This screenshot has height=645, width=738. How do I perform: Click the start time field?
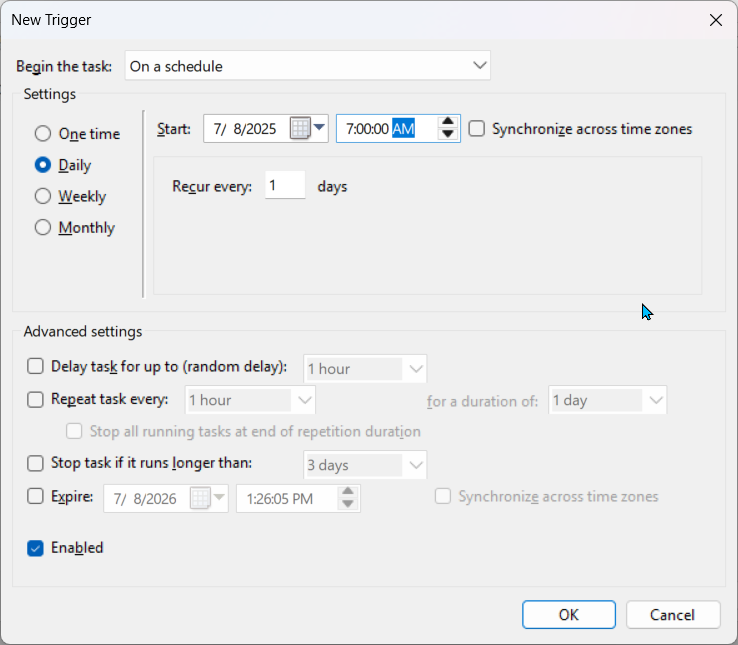point(367,129)
